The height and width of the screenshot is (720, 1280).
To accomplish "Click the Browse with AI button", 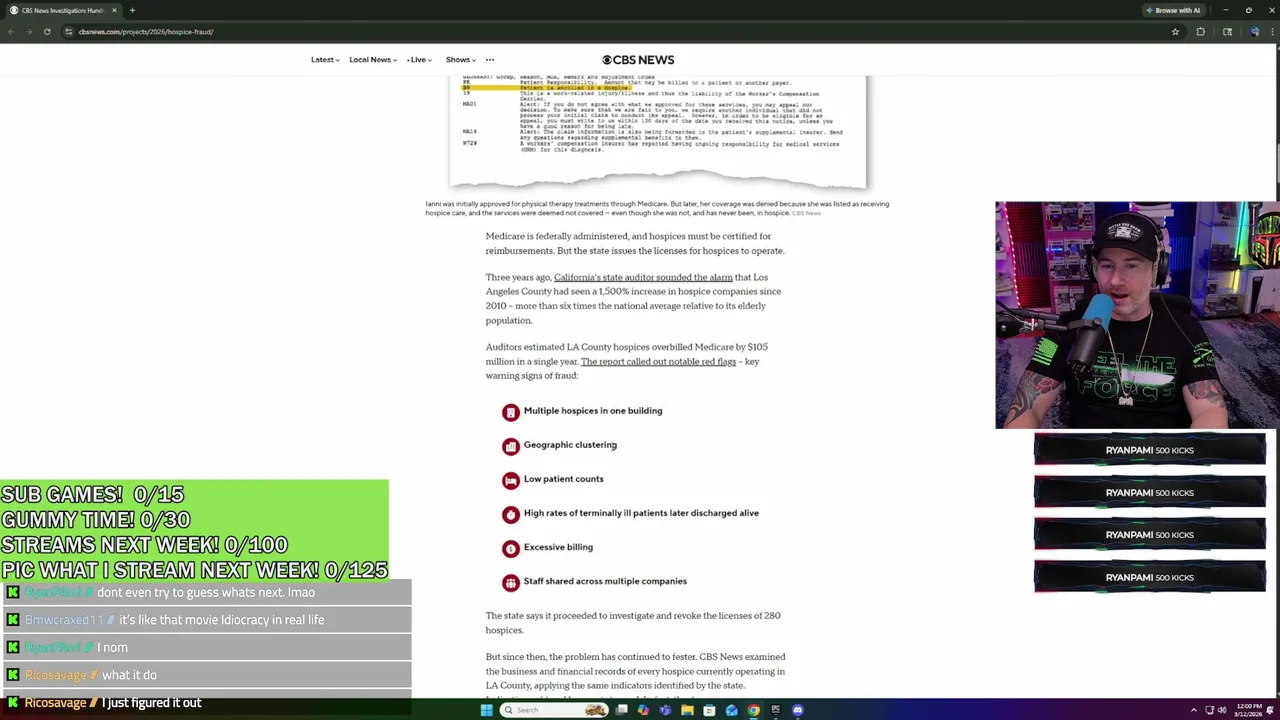I will (x=1173, y=10).
